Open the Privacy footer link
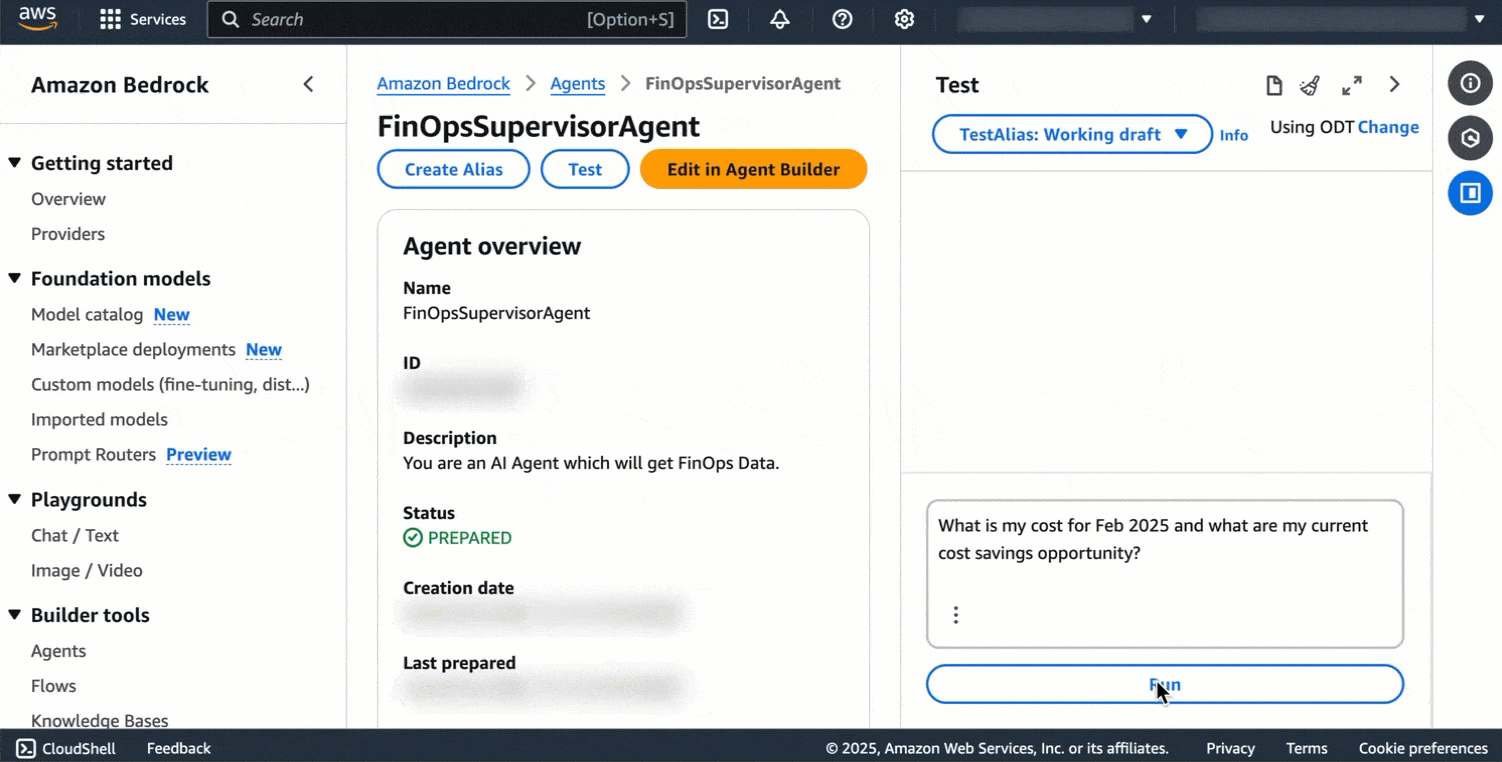 click(1230, 748)
